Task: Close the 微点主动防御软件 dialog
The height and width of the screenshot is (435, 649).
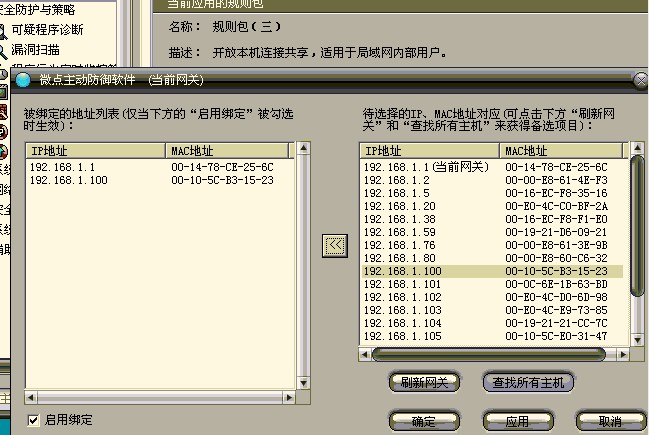Action: tap(641, 80)
